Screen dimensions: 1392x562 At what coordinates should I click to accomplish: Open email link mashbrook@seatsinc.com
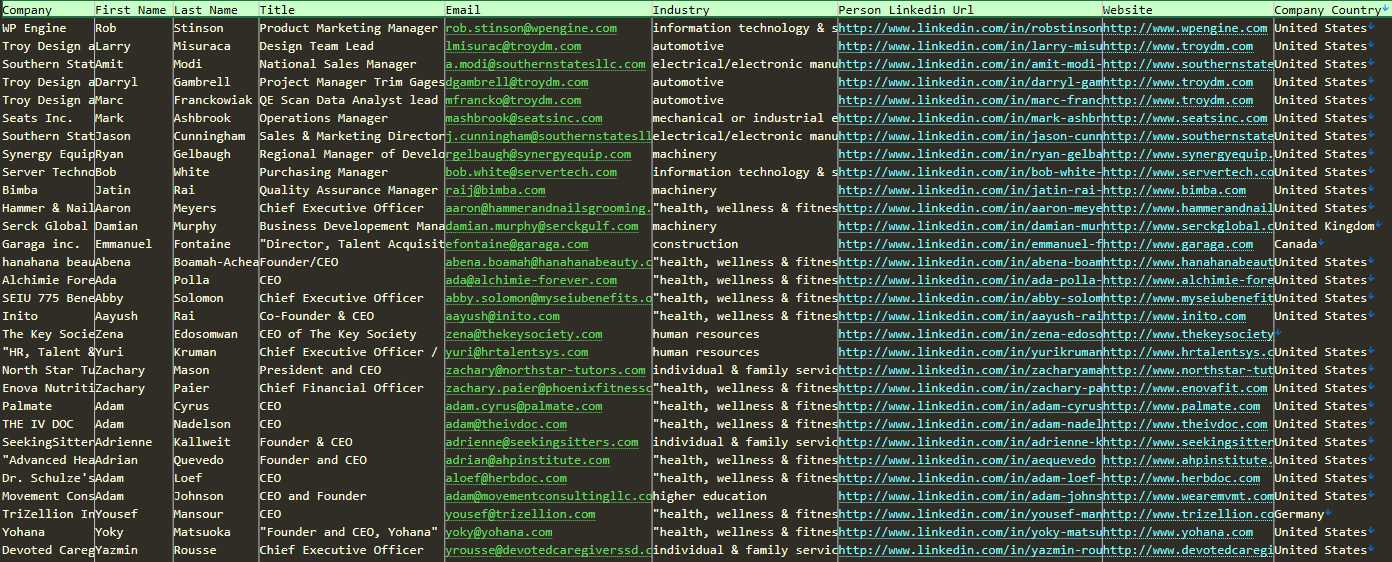tap(524, 118)
